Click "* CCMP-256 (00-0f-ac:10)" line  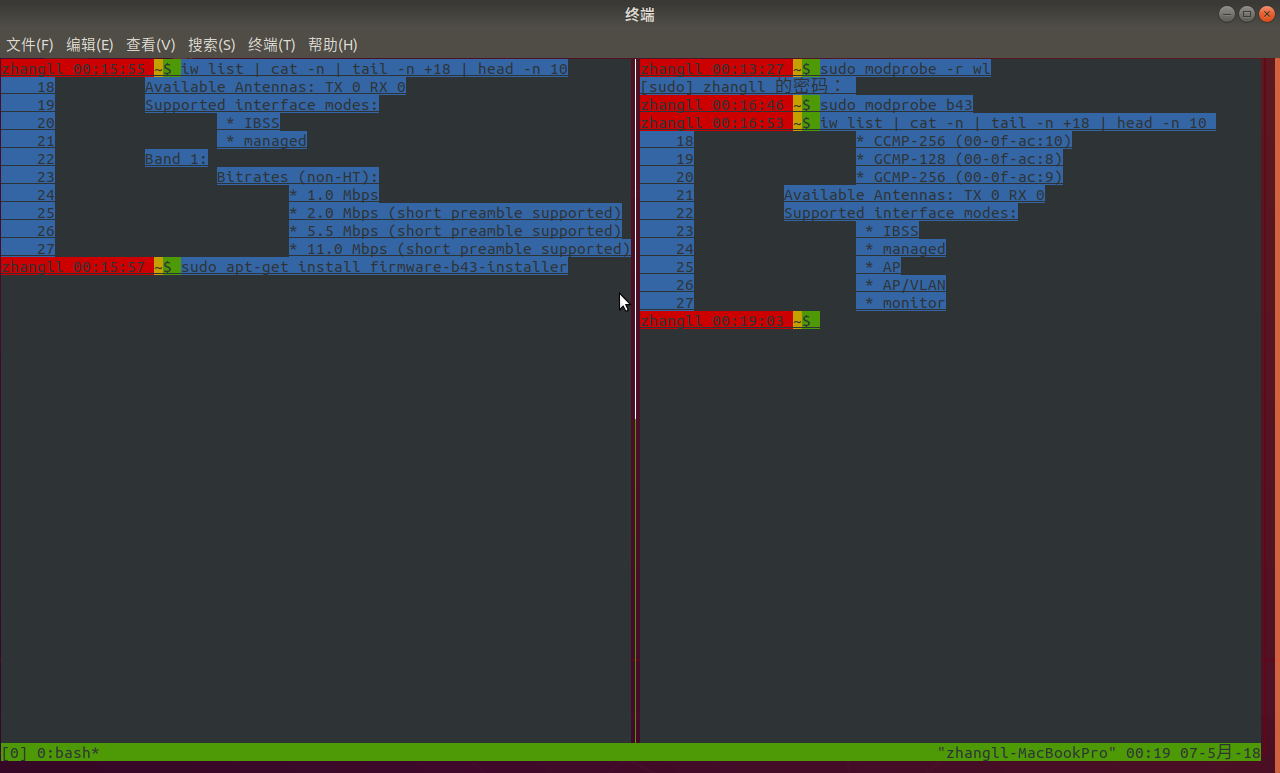964,141
